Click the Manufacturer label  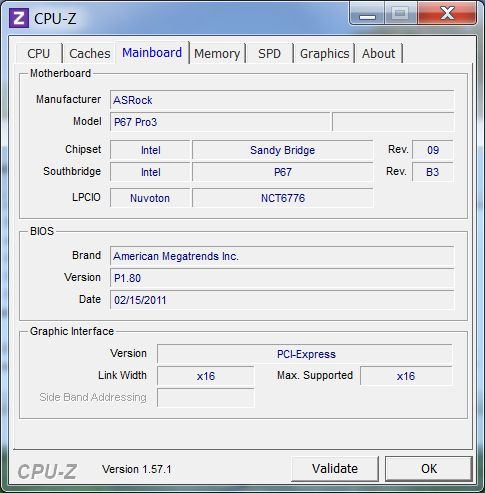point(68,99)
